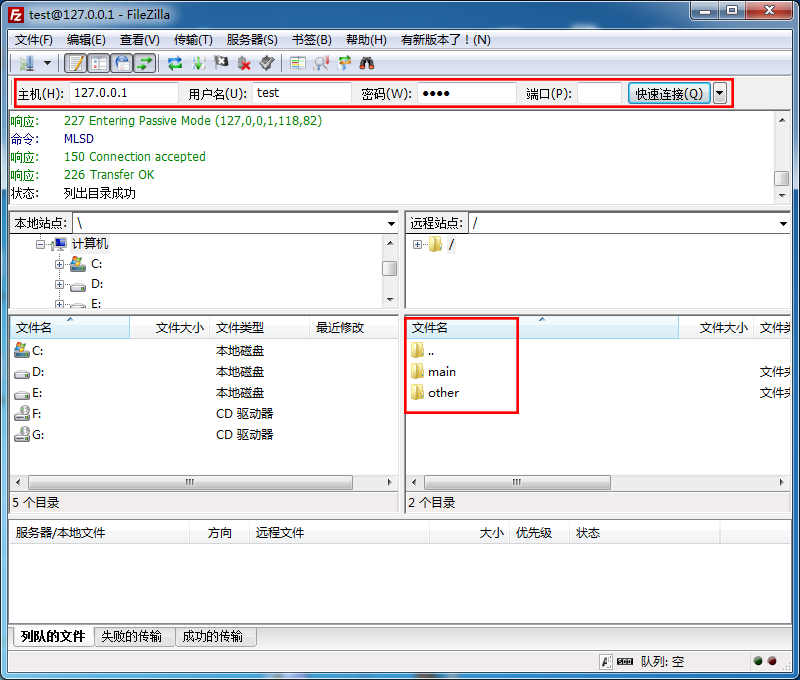Sort local list by 最近修改 column

coord(353,328)
